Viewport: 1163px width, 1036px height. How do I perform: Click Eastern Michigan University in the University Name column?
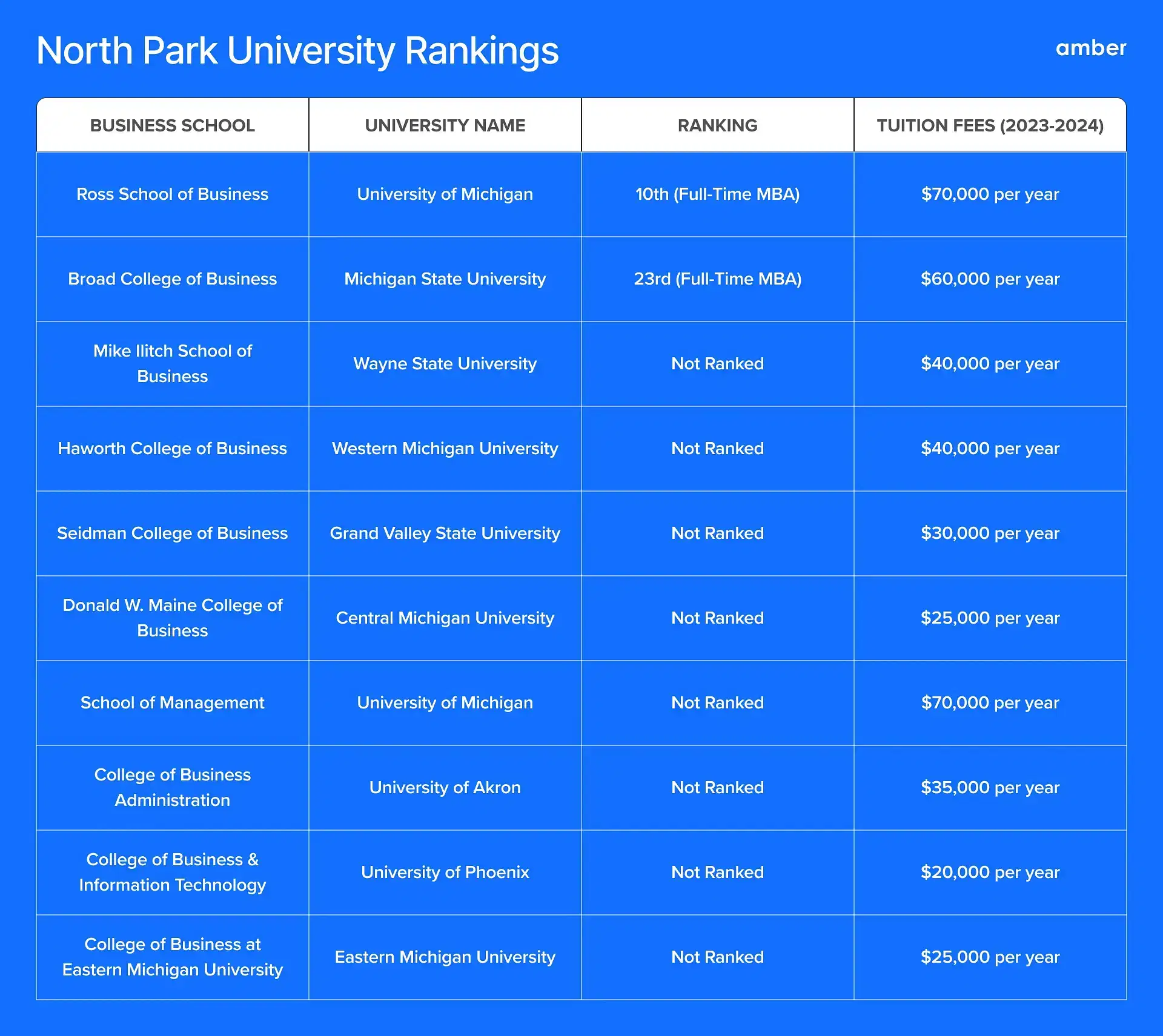point(445,957)
